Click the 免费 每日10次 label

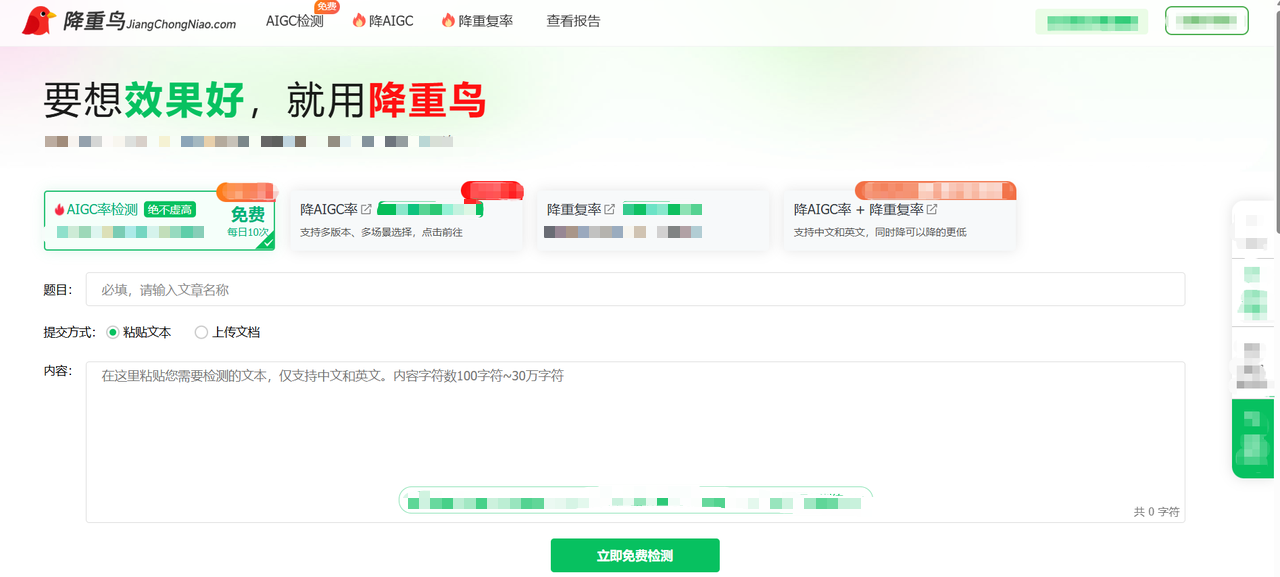(x=249, y=221)
